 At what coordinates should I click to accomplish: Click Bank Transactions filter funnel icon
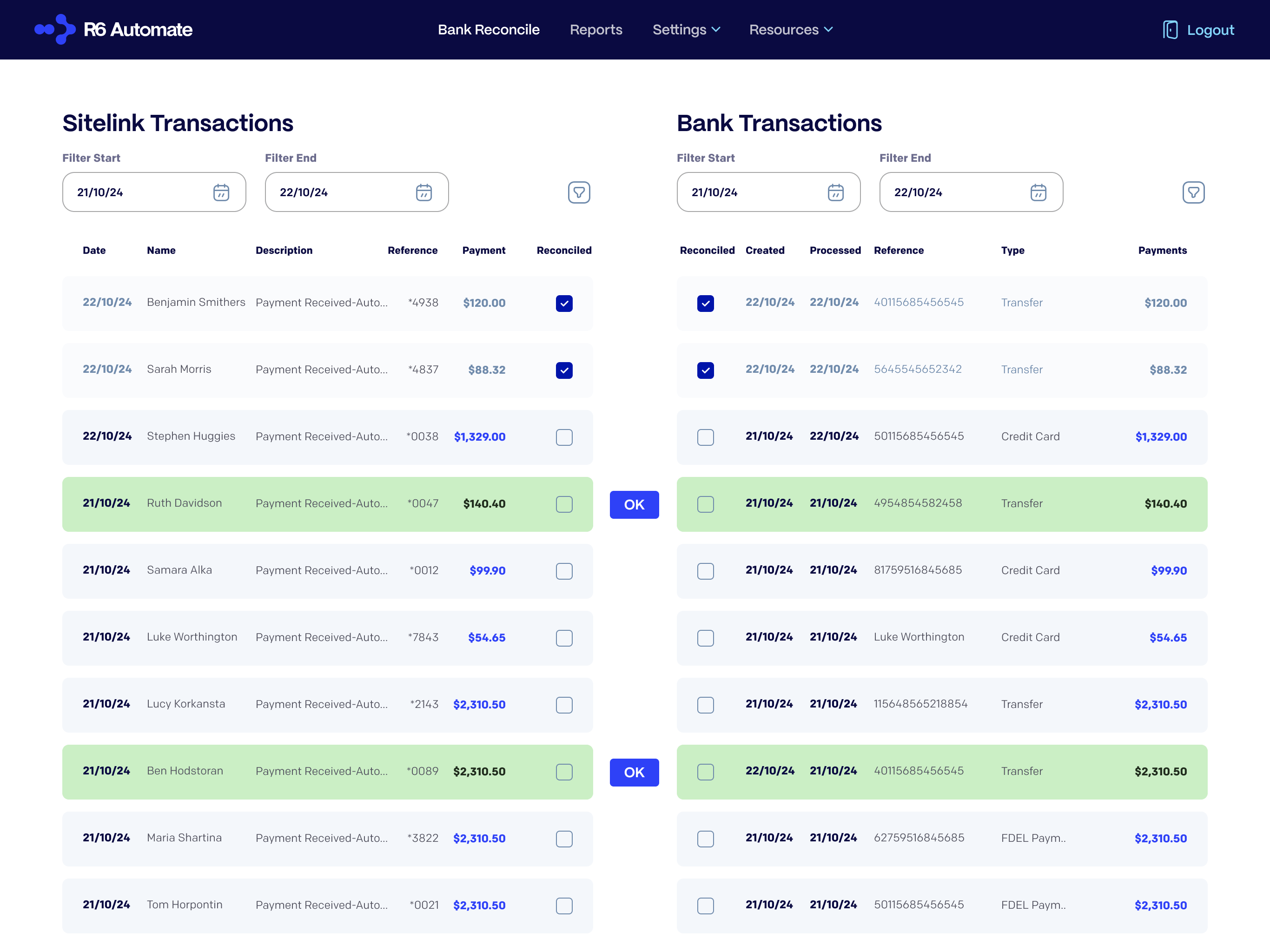[1193, 192]
